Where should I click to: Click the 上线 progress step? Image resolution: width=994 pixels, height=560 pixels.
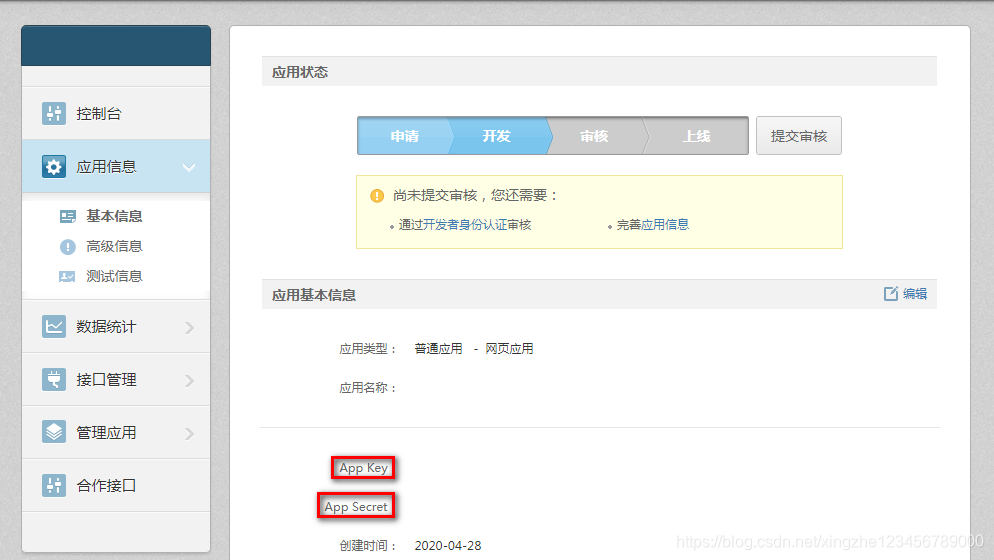click(696, 136)
